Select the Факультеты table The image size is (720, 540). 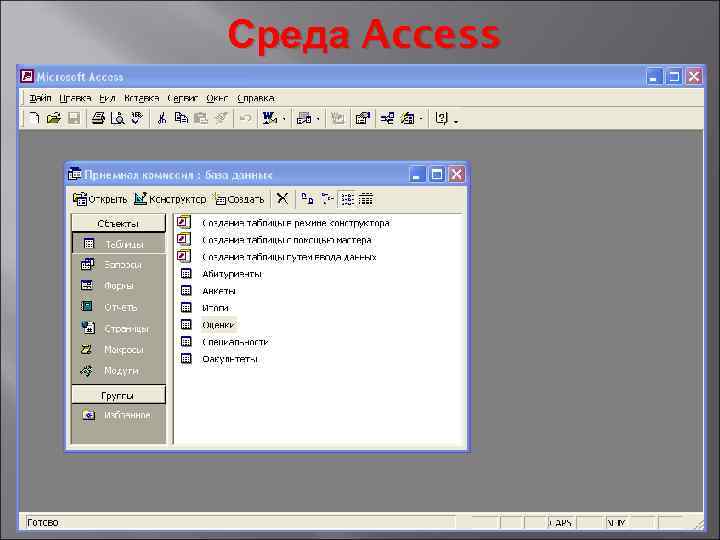point(219,359)
